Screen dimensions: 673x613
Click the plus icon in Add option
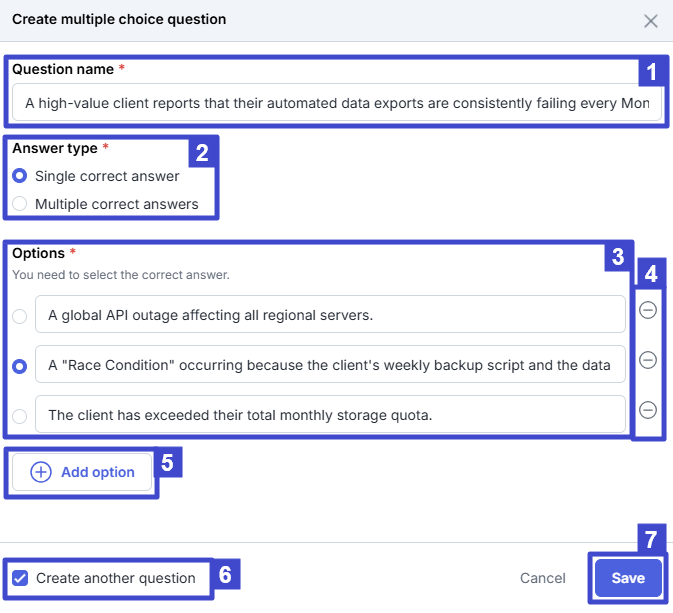(41, 473)
